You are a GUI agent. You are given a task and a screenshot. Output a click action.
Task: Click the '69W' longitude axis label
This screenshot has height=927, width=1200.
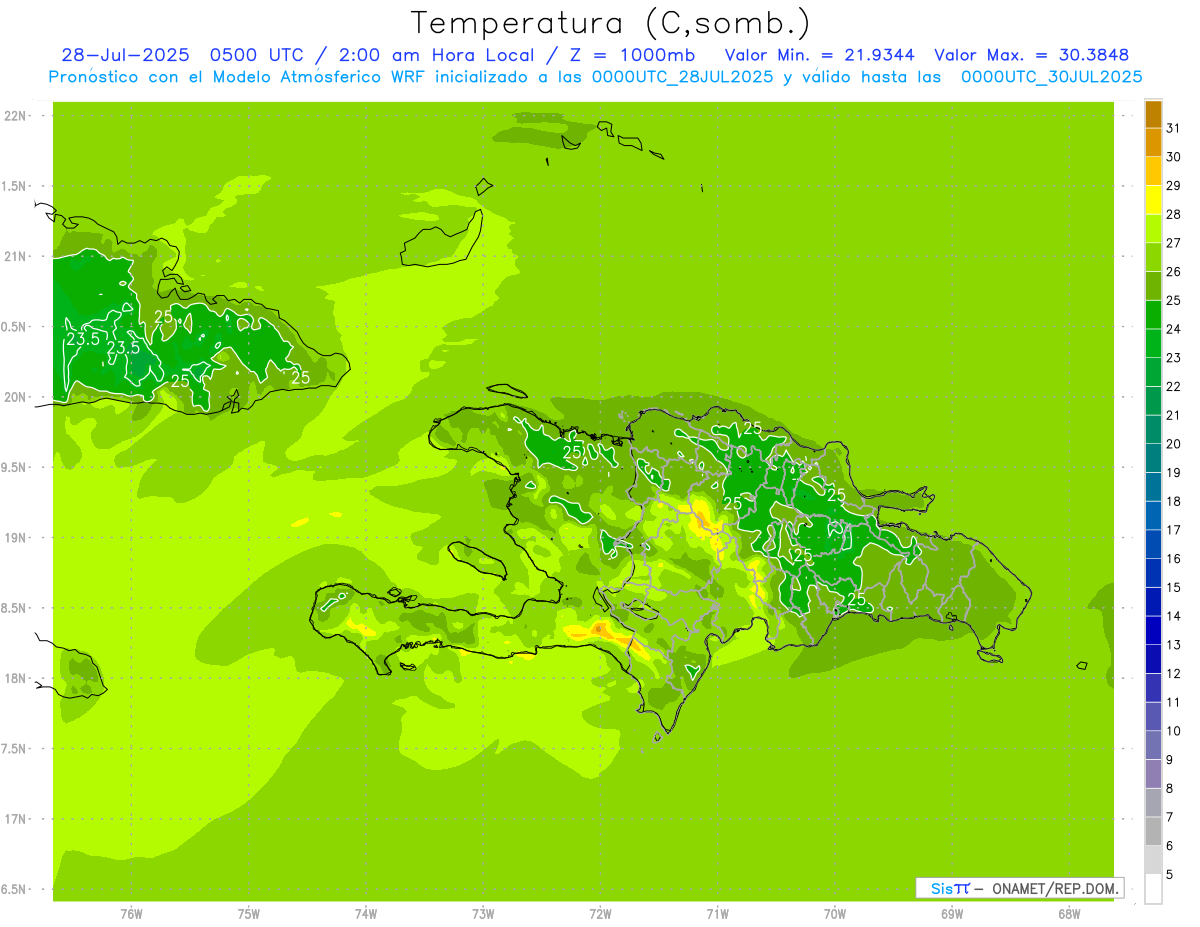point(951,913)
